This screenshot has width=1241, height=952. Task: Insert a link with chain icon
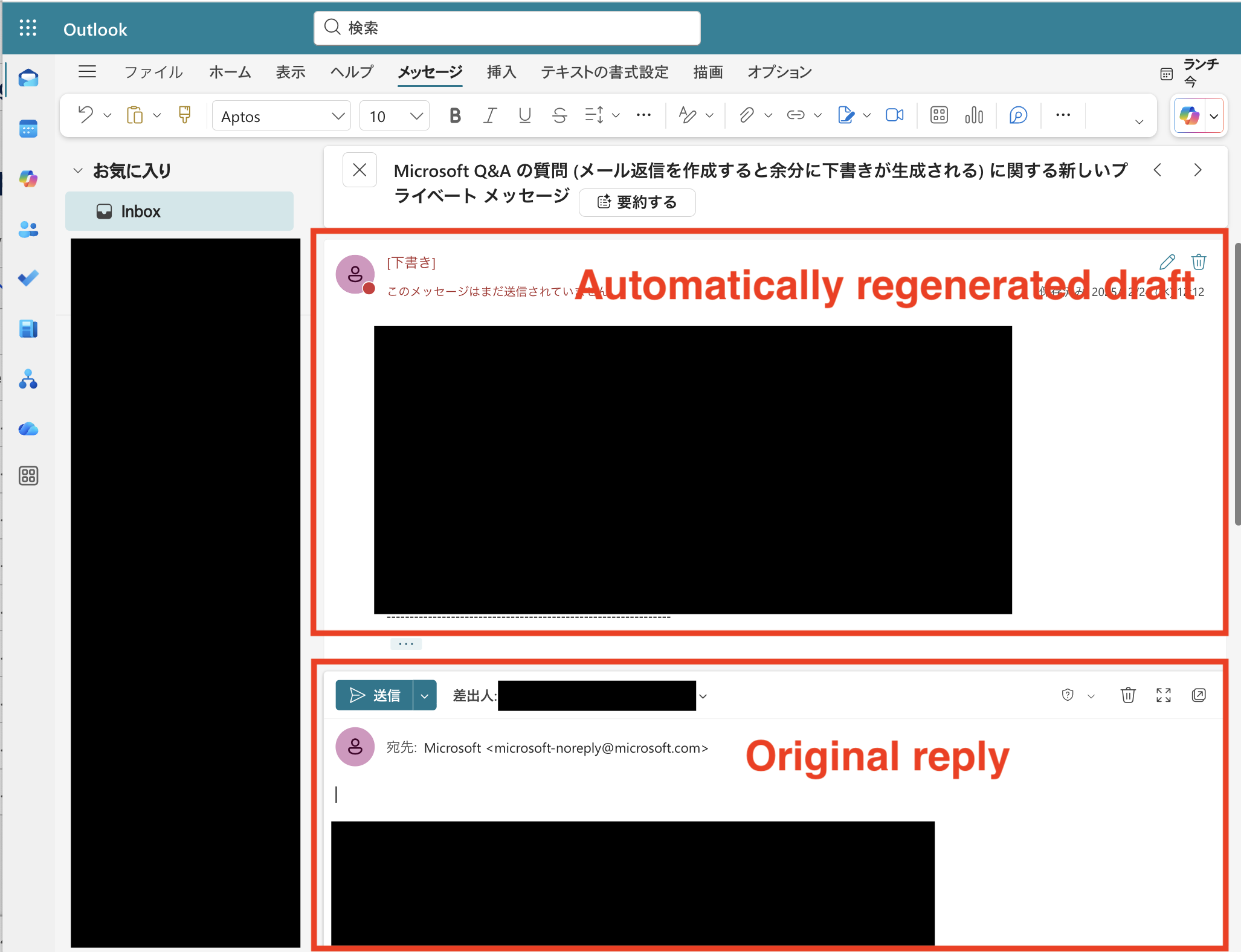[x=796, y=115]
